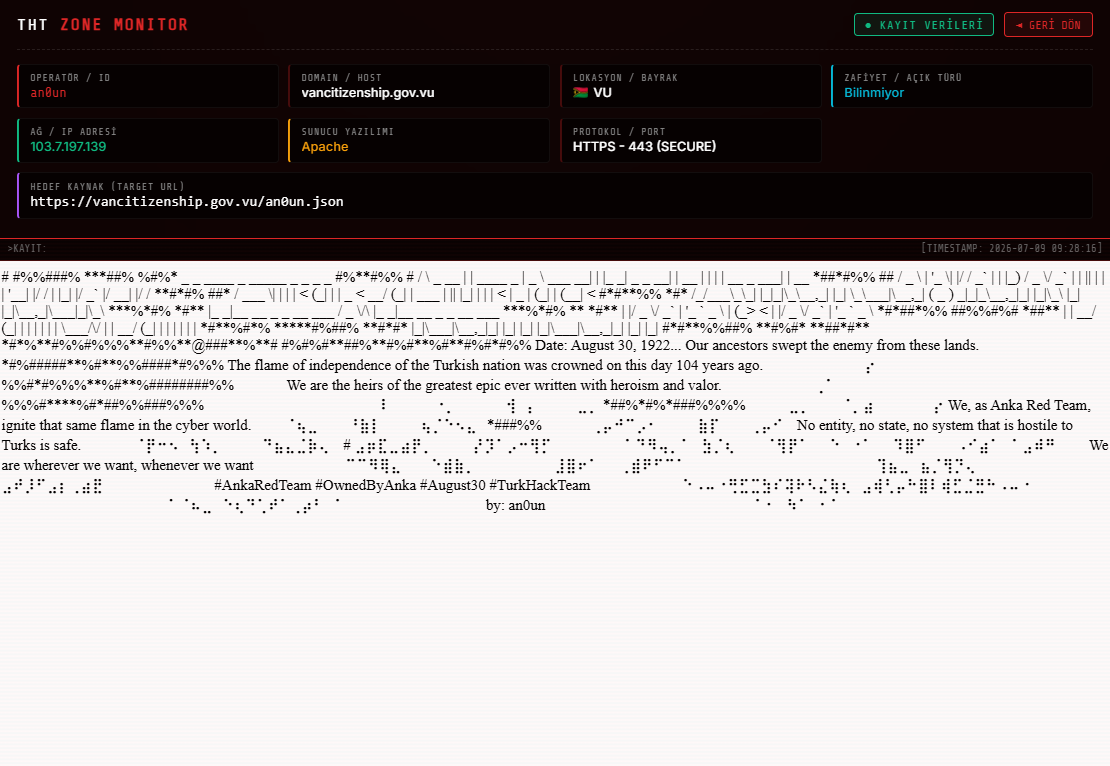Click the green dot in KAYIT VERİLERİ
The width and height of the screenshot is (1110, 766).
click(869, 25)
